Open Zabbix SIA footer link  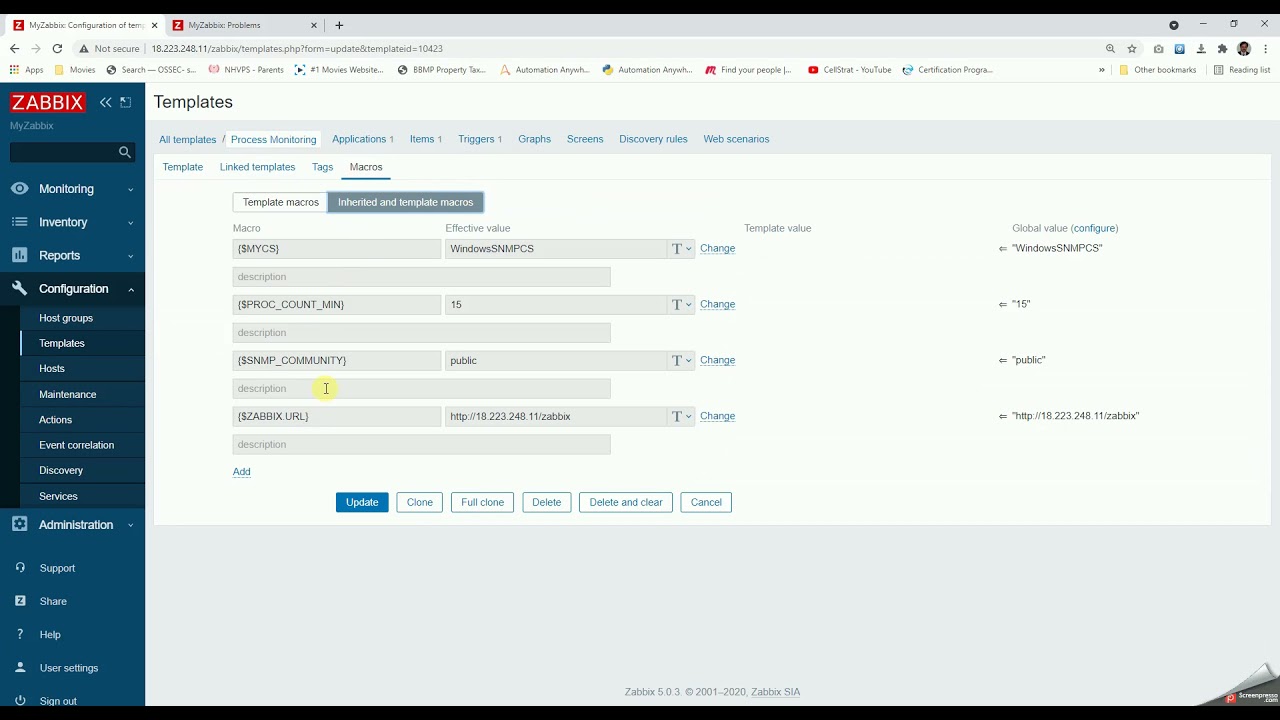click(776, 692)
